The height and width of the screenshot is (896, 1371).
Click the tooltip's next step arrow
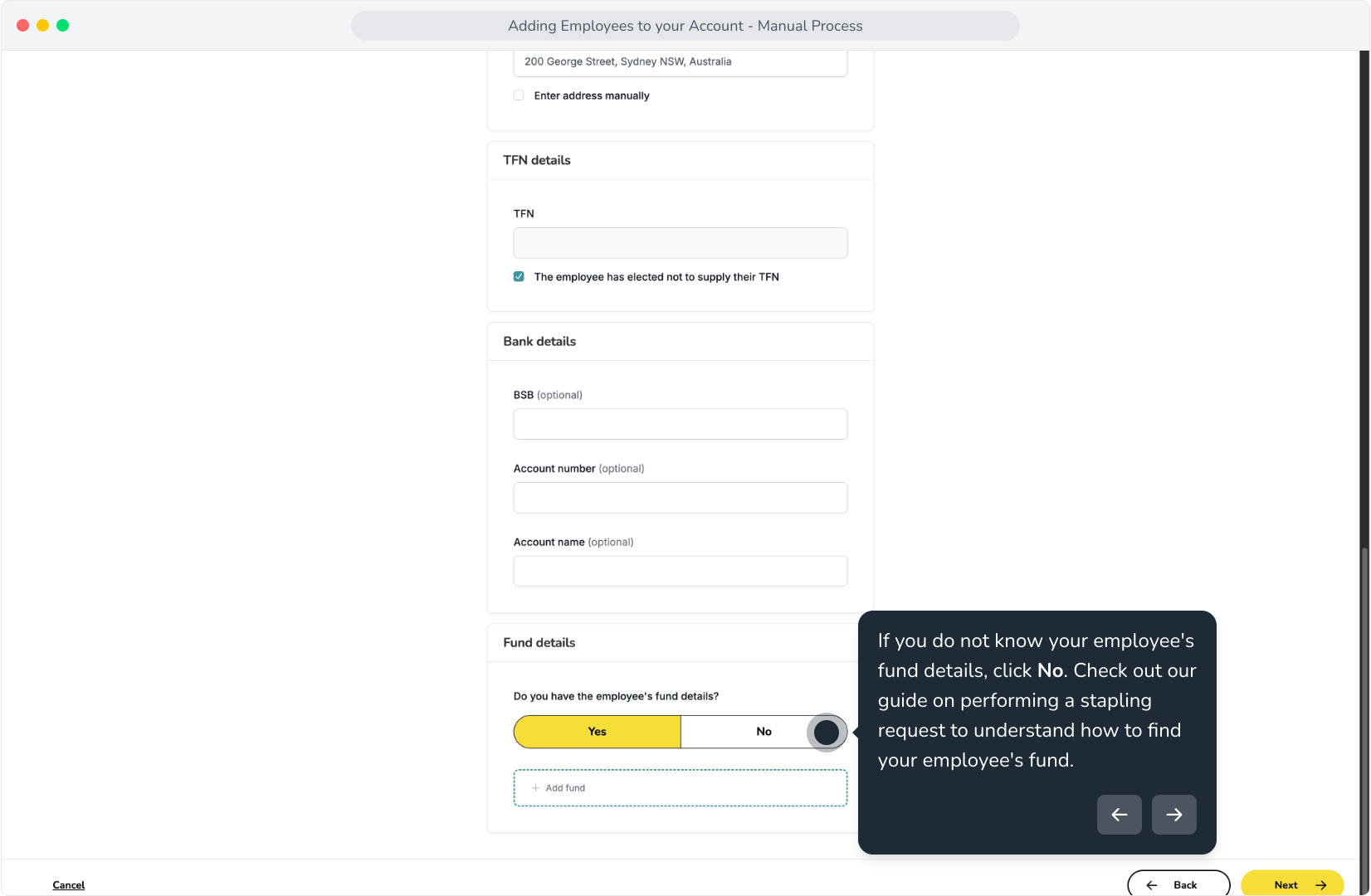pyautogui.click(x=1173, y=815)
